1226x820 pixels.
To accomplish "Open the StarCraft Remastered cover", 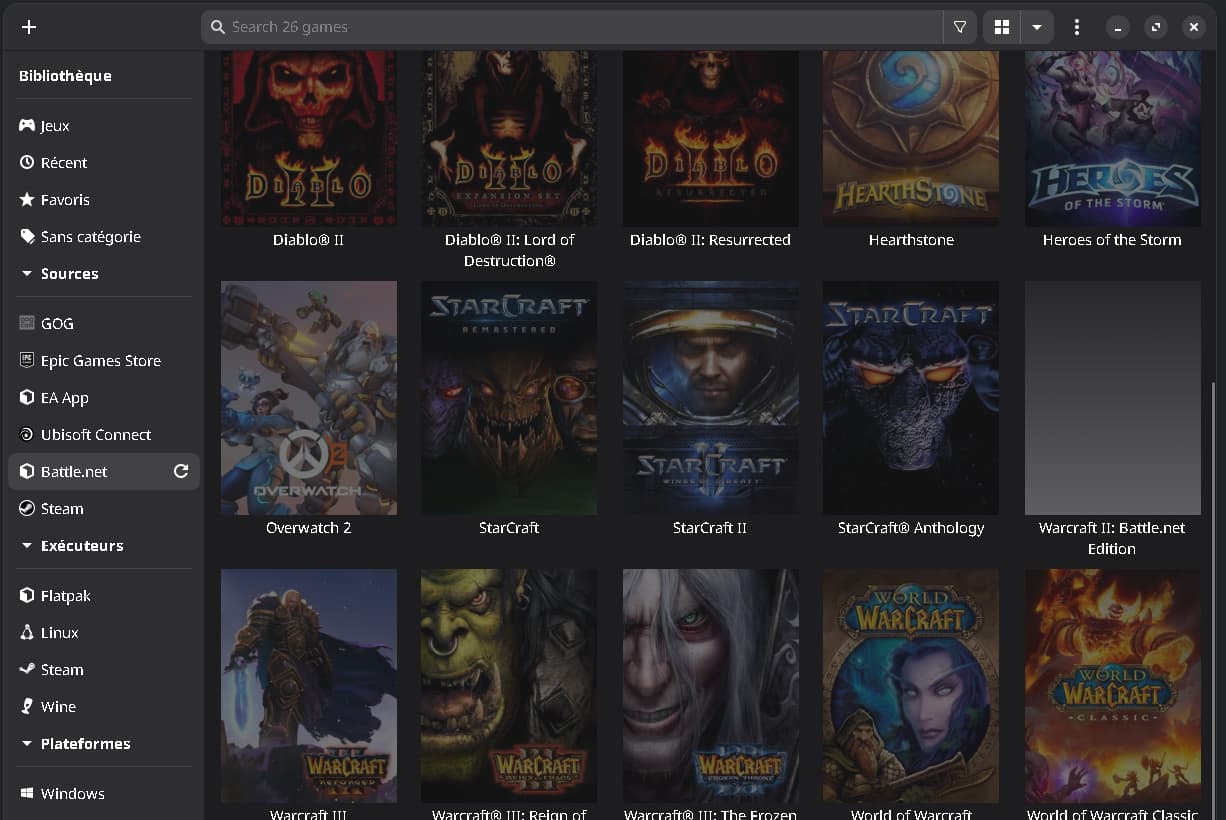I will pyautogui.click(x=509, y=398).
